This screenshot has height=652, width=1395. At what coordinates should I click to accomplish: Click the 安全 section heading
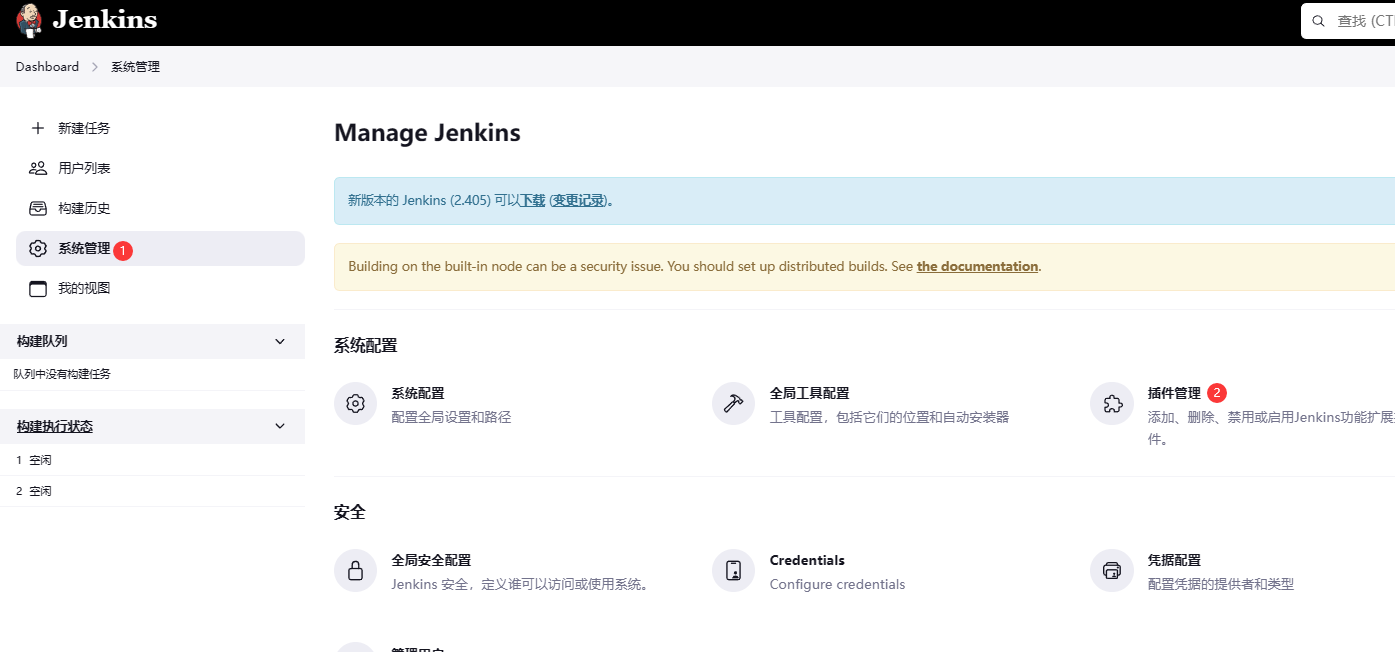[350, 513]
